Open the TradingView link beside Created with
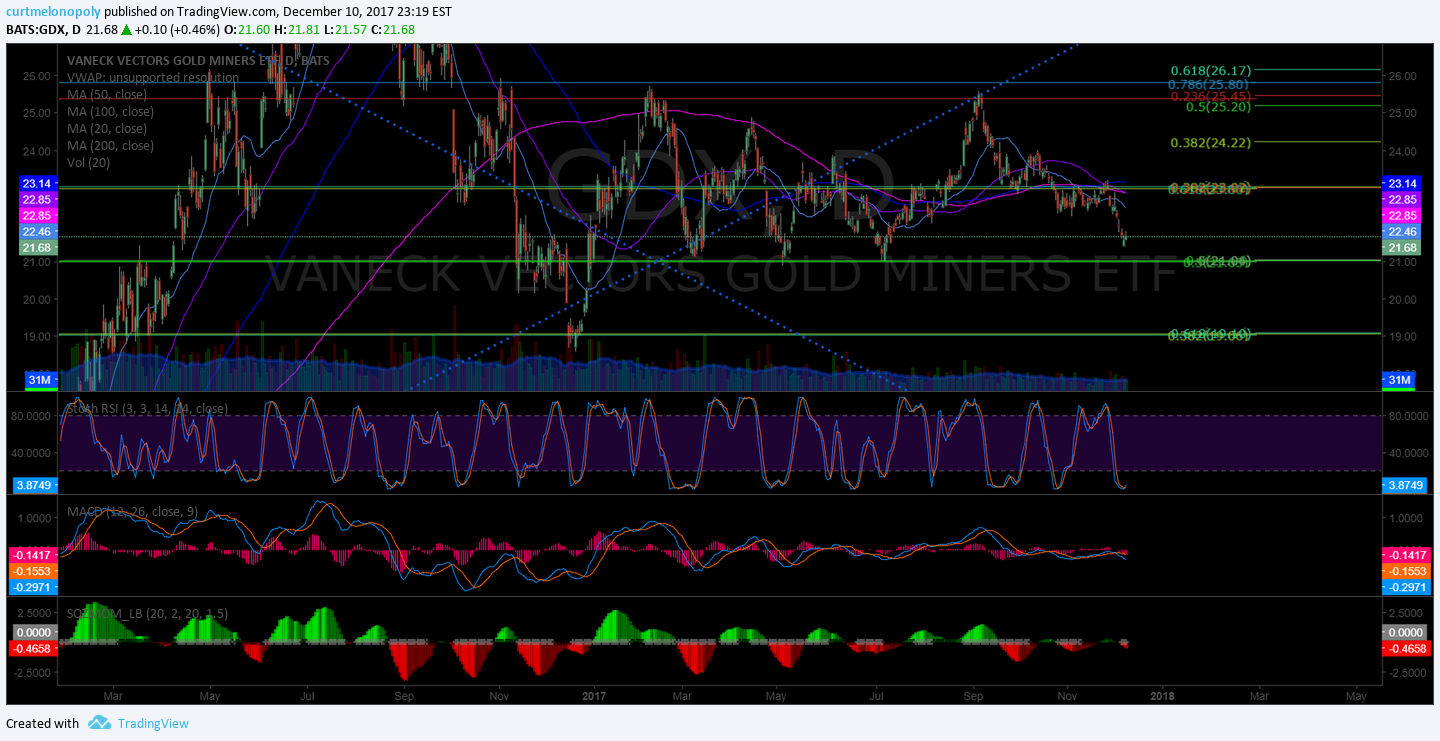 (153, 723)
